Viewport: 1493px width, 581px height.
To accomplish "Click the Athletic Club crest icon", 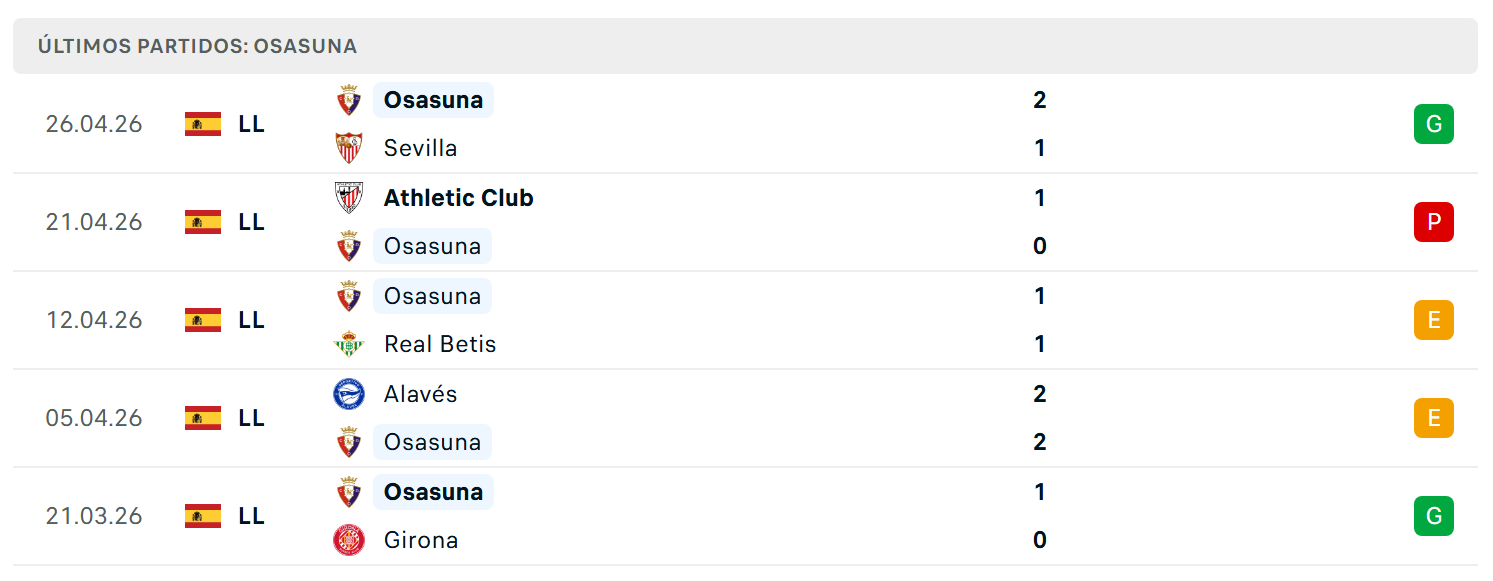I will click(x=348, y=198).
